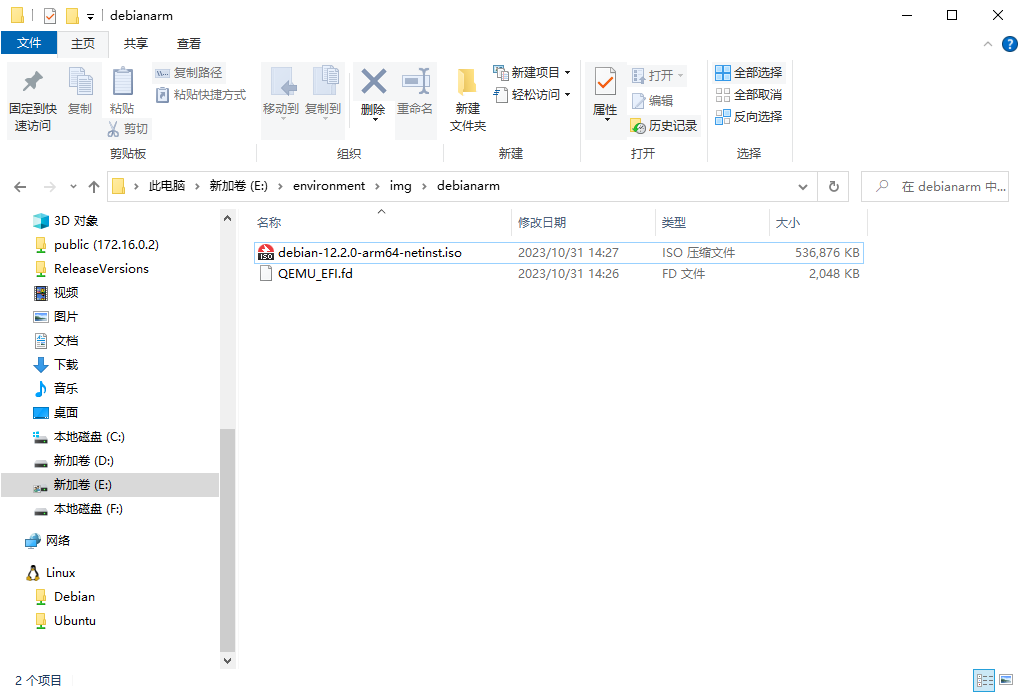The height and width of the screenshot is (693, 1022).
Task: Refresh the debianarm folder
Action: pyautogui.click(x=834, y=186)
